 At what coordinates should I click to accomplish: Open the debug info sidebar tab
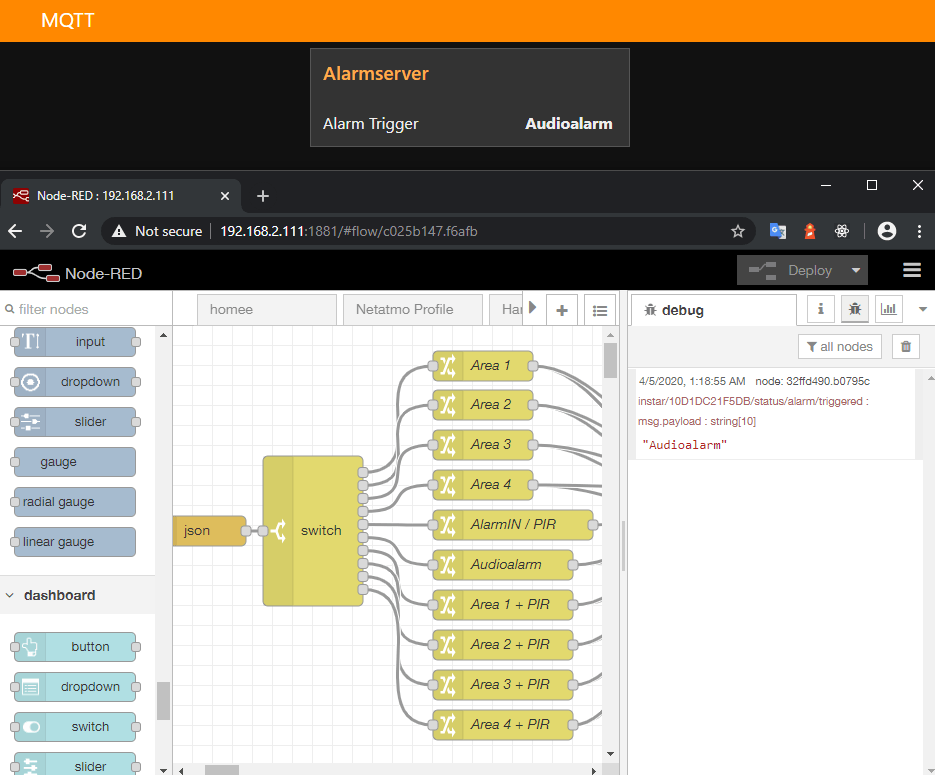coord(820,309)
